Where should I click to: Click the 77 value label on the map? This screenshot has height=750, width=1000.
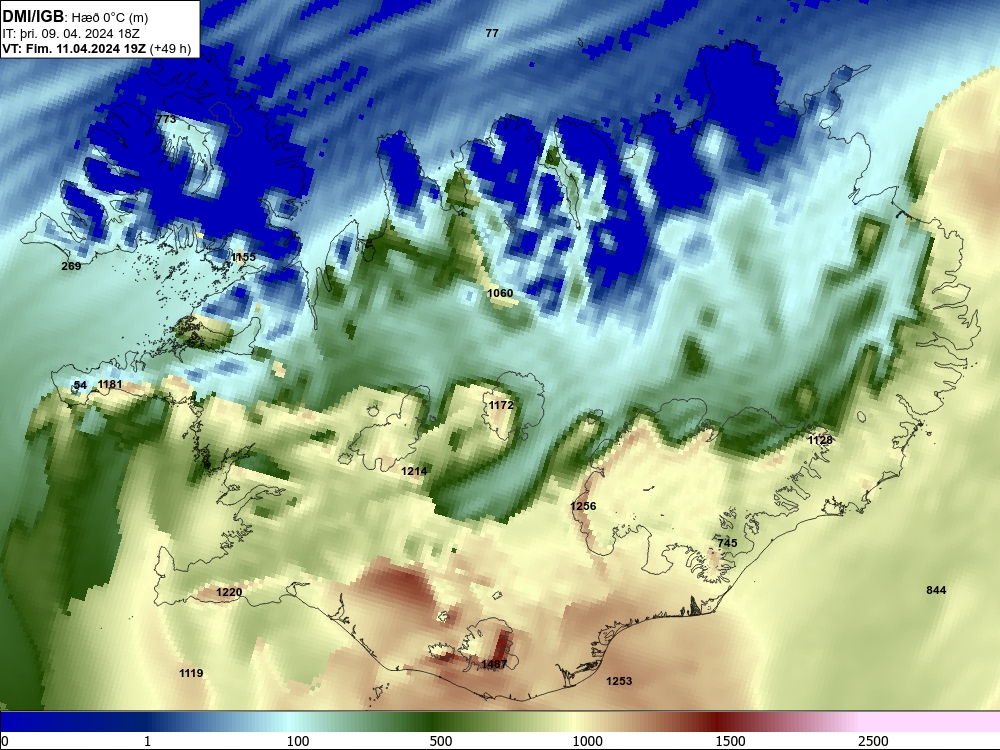point(492,33)
